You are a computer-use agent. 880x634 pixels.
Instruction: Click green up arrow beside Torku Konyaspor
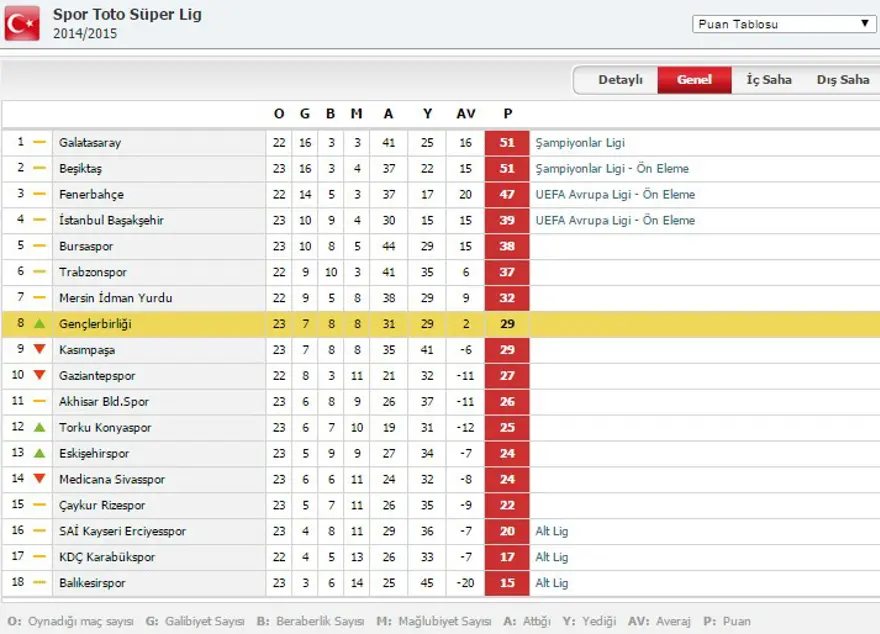(x=40, y=428)
